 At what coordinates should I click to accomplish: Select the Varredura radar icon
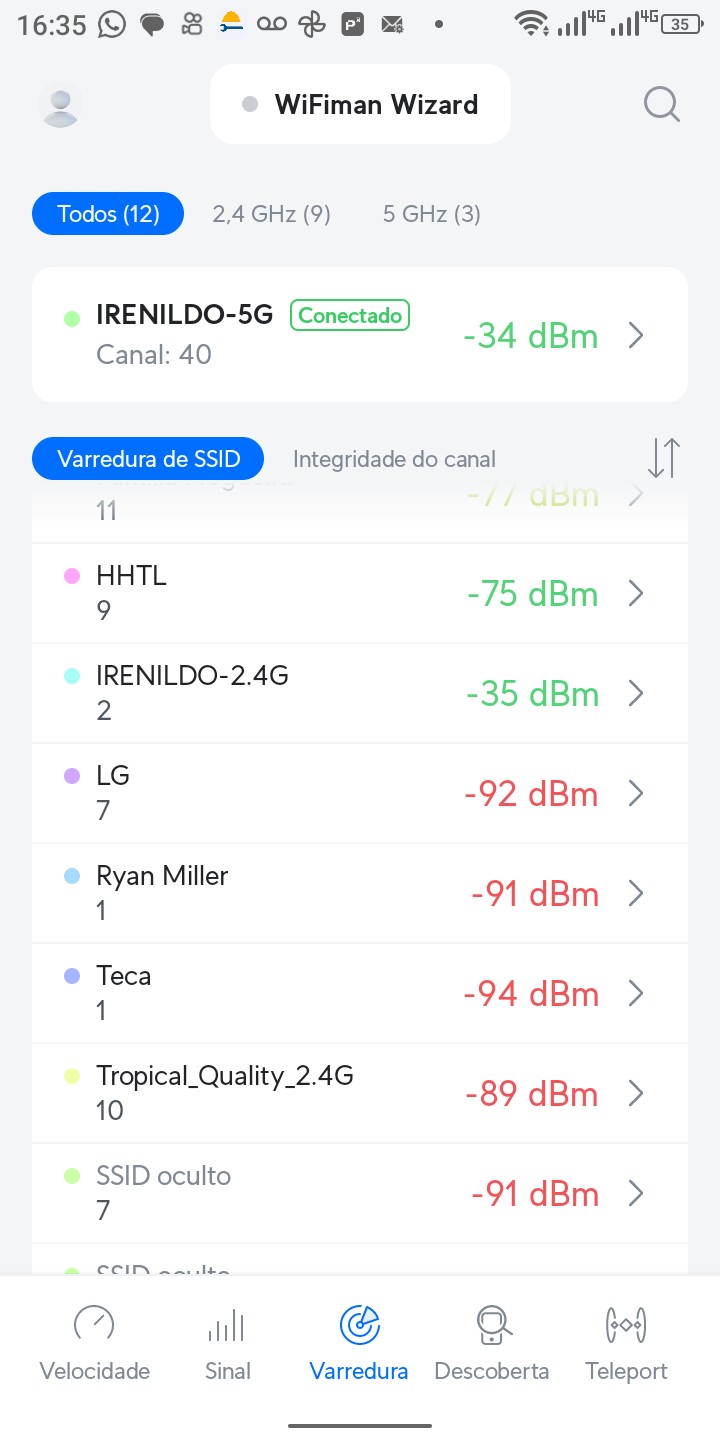(359, 1325)
